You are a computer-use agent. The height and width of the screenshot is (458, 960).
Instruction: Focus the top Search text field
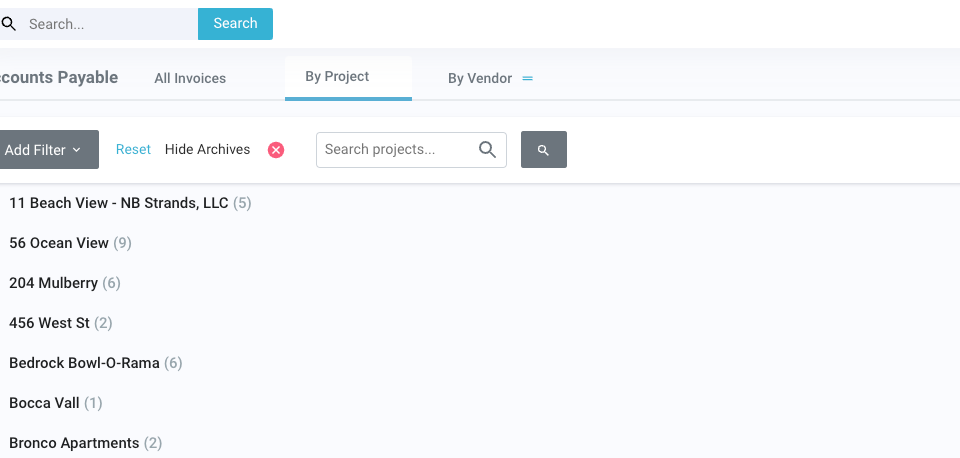(x=108, y=24)
